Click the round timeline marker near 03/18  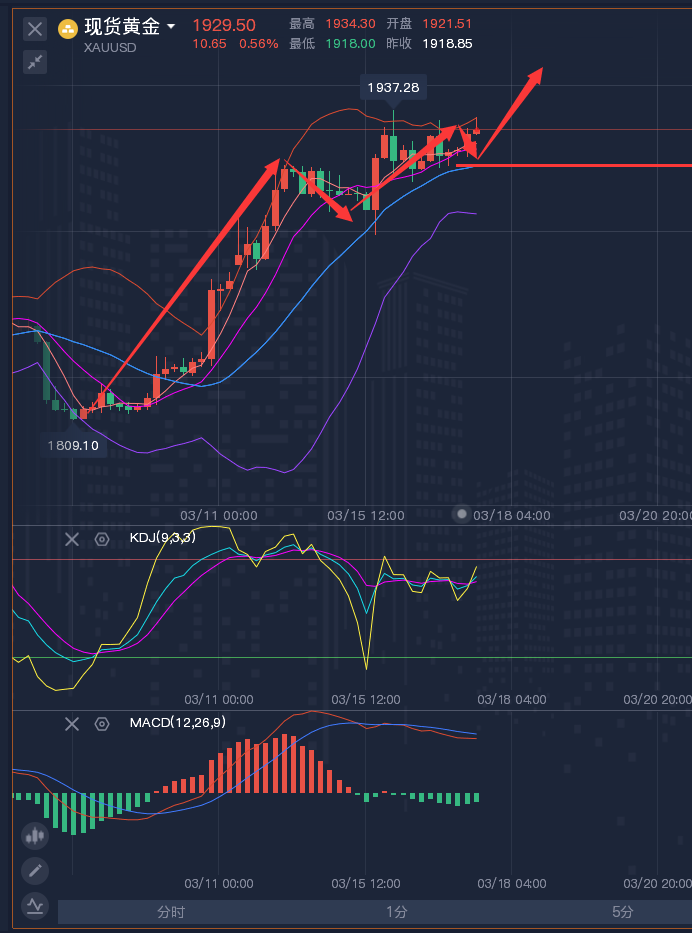462,514
